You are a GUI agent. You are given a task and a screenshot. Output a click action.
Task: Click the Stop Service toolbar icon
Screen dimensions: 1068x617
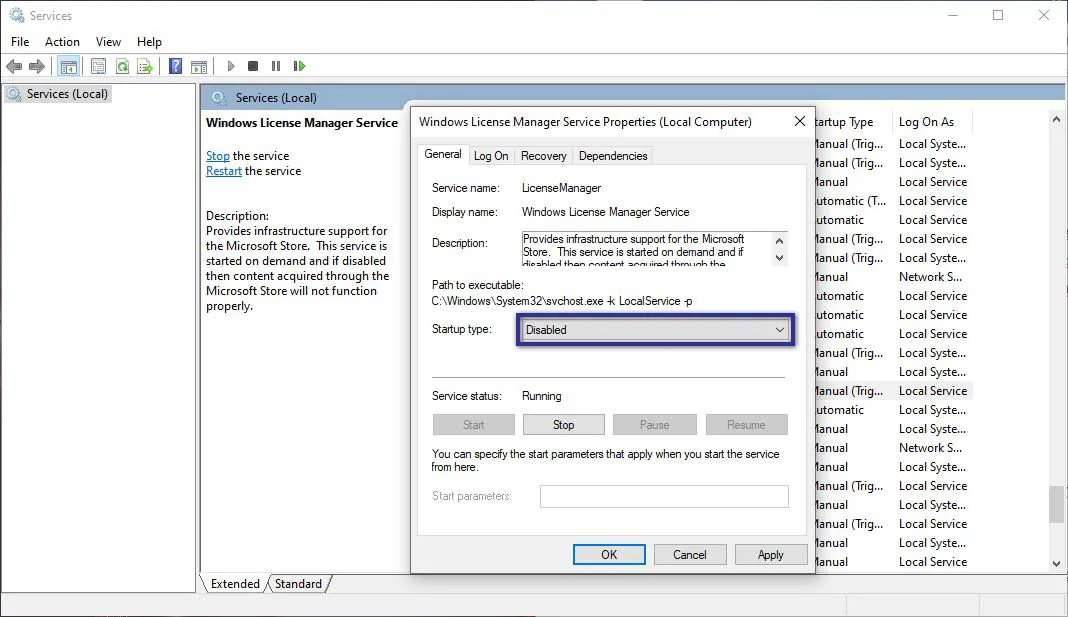point(253,66)
